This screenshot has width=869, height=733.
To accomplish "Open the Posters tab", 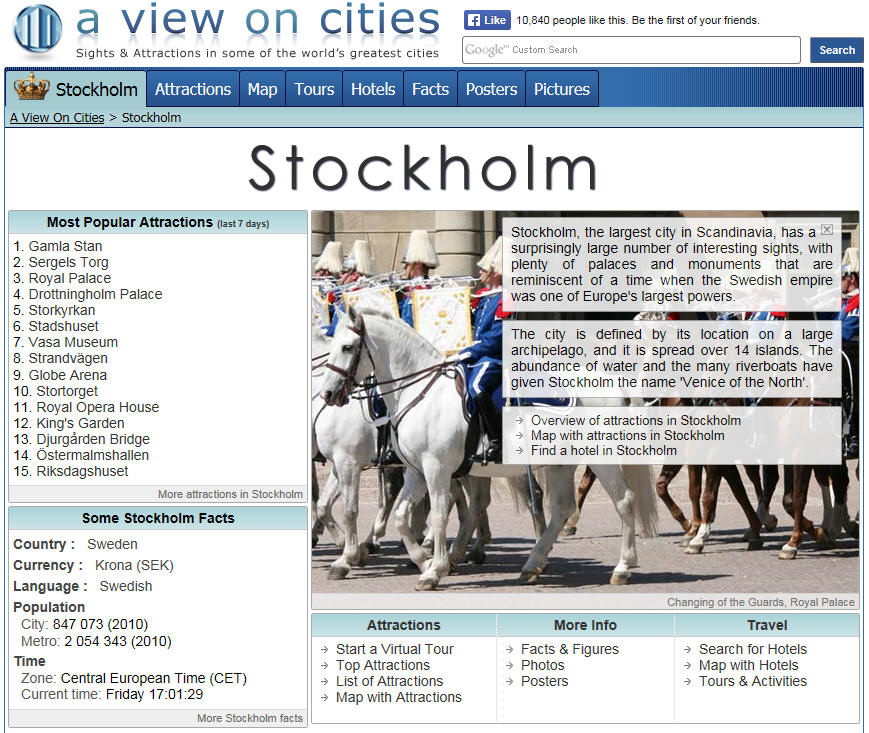I will point(491,89).
